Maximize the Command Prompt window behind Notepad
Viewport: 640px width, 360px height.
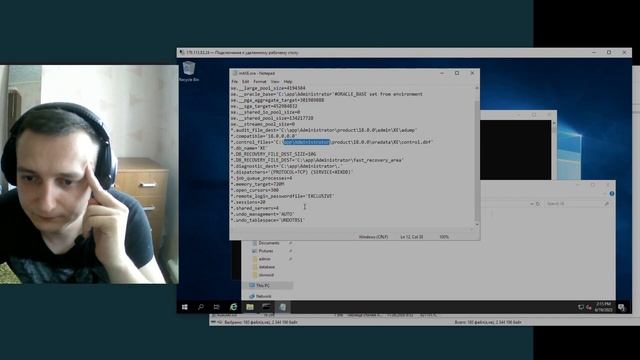534,115
